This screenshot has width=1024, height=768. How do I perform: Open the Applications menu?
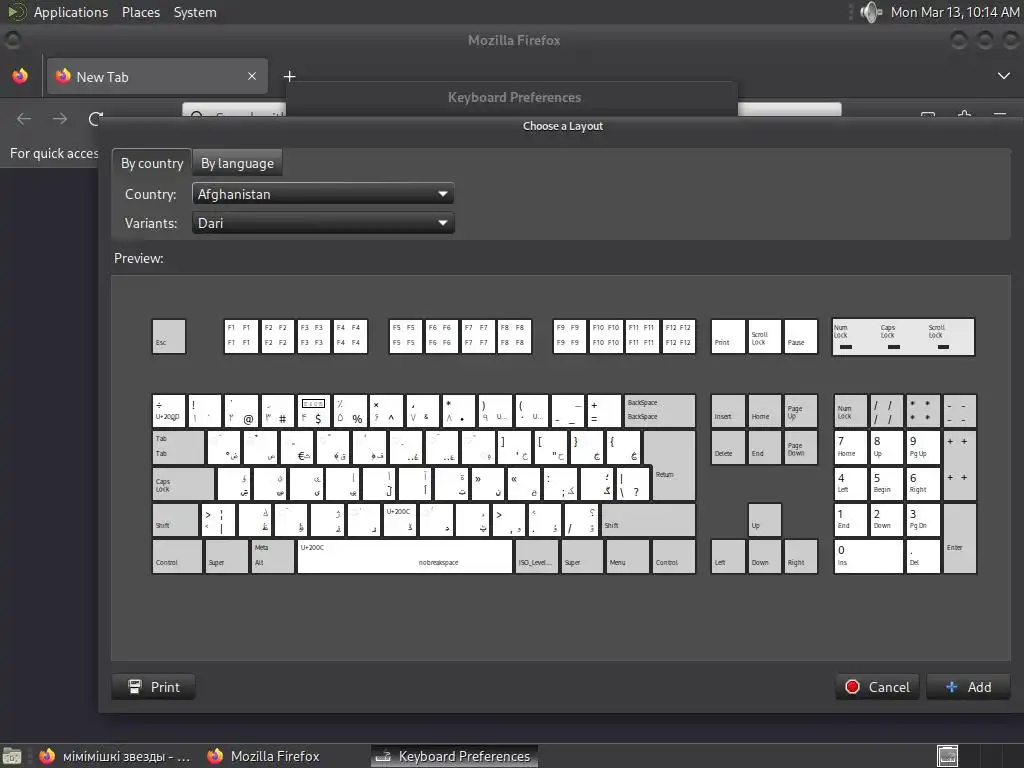[71, 12]
